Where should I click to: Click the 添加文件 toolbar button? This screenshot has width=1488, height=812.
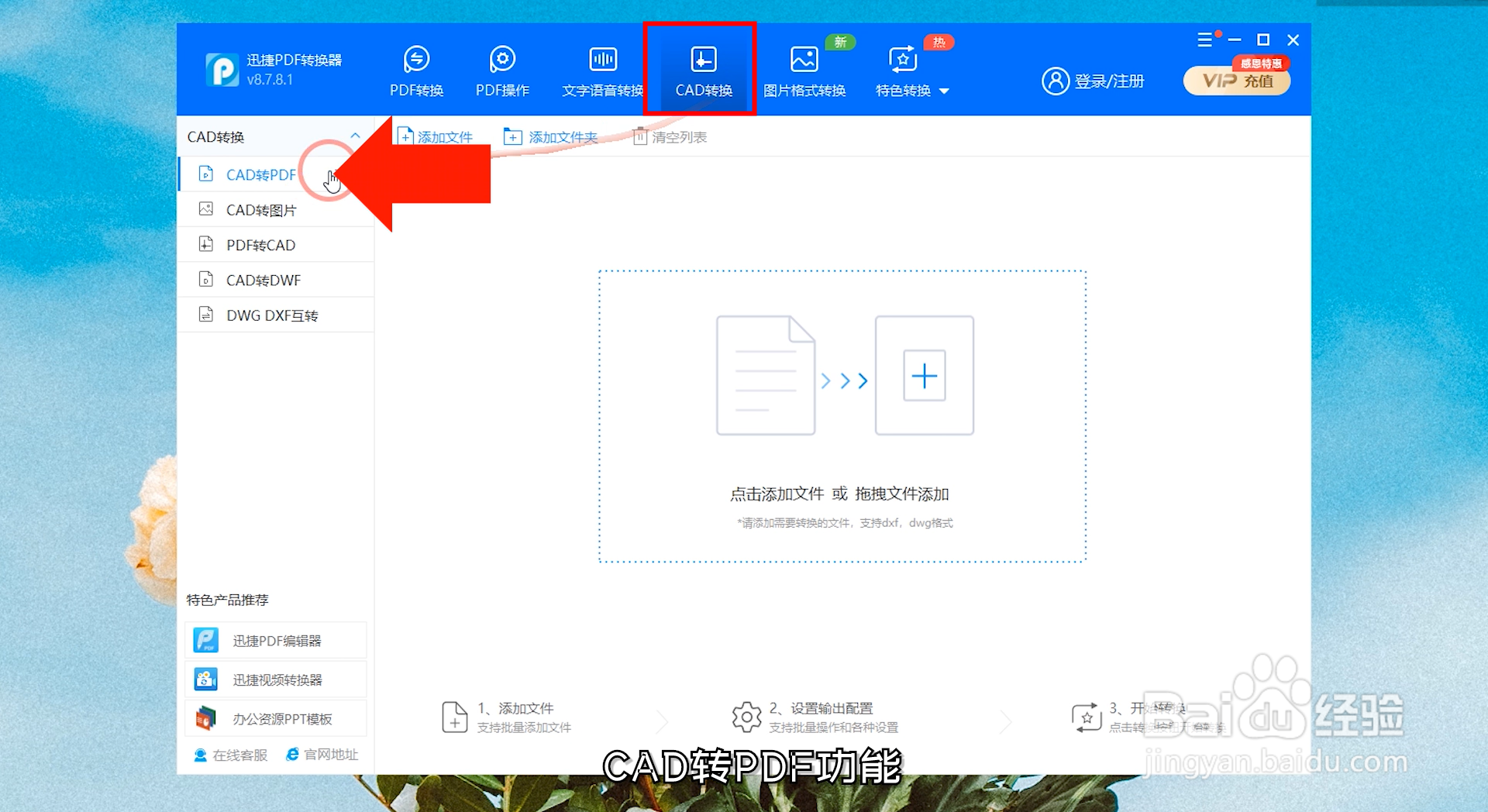(435, 137)
